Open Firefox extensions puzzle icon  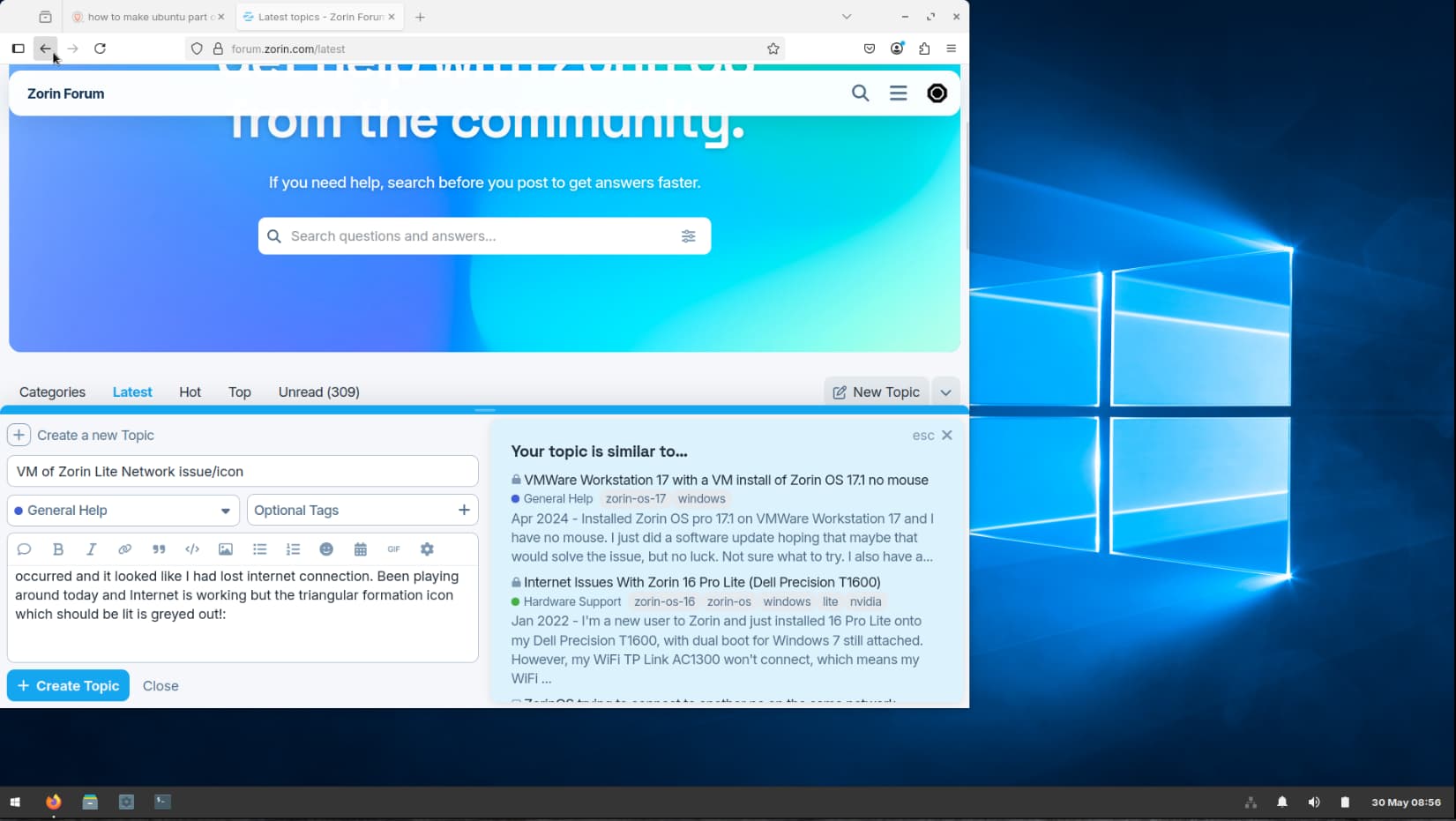(x=924, y=49)
